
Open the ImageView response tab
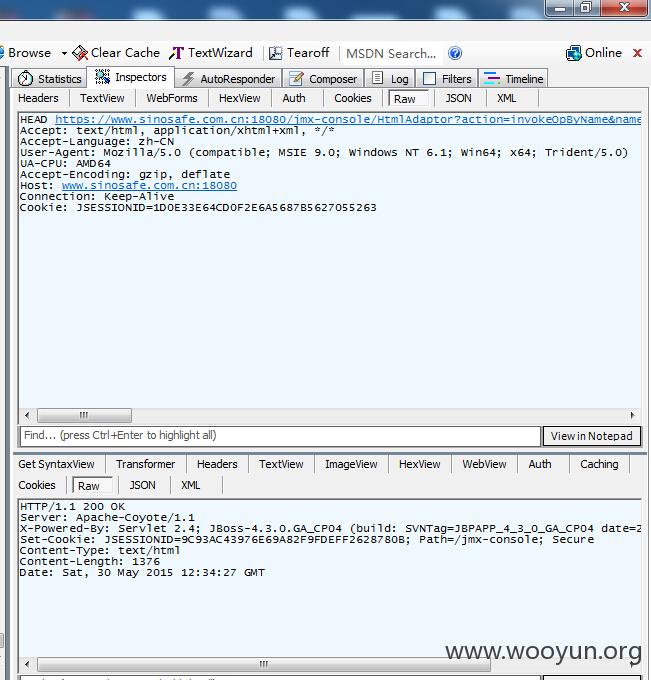coord(351,464)
